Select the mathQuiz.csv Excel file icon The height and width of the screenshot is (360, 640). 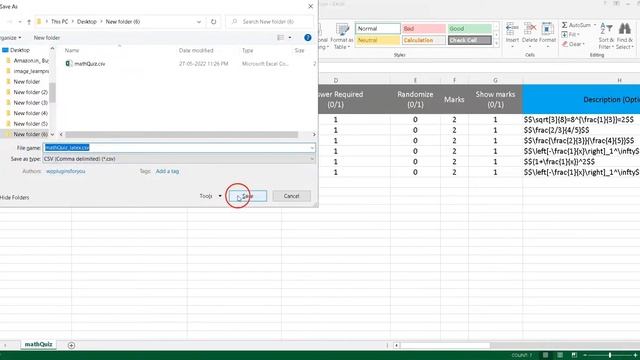point(69,64)
